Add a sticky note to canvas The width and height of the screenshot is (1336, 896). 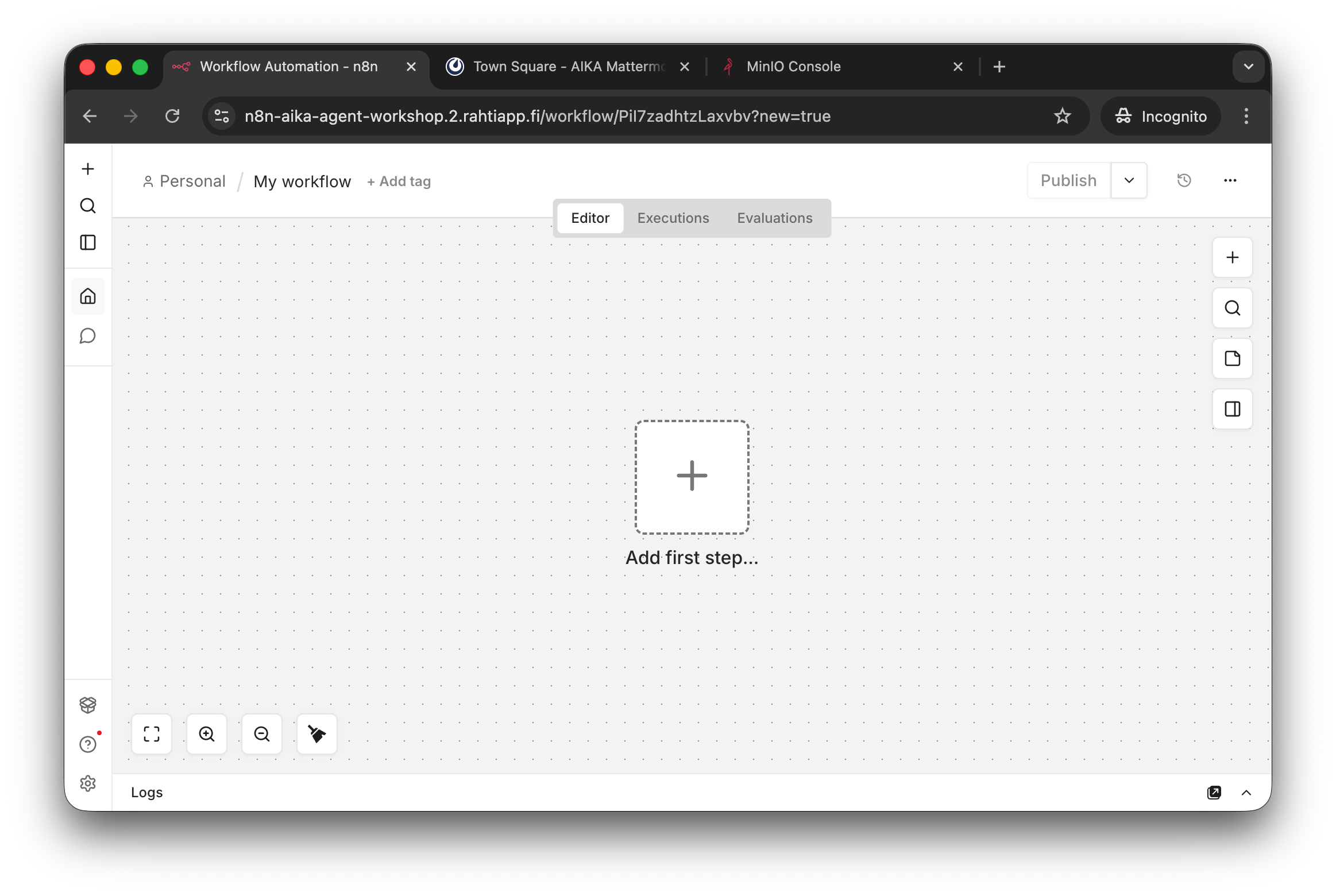1232,358
